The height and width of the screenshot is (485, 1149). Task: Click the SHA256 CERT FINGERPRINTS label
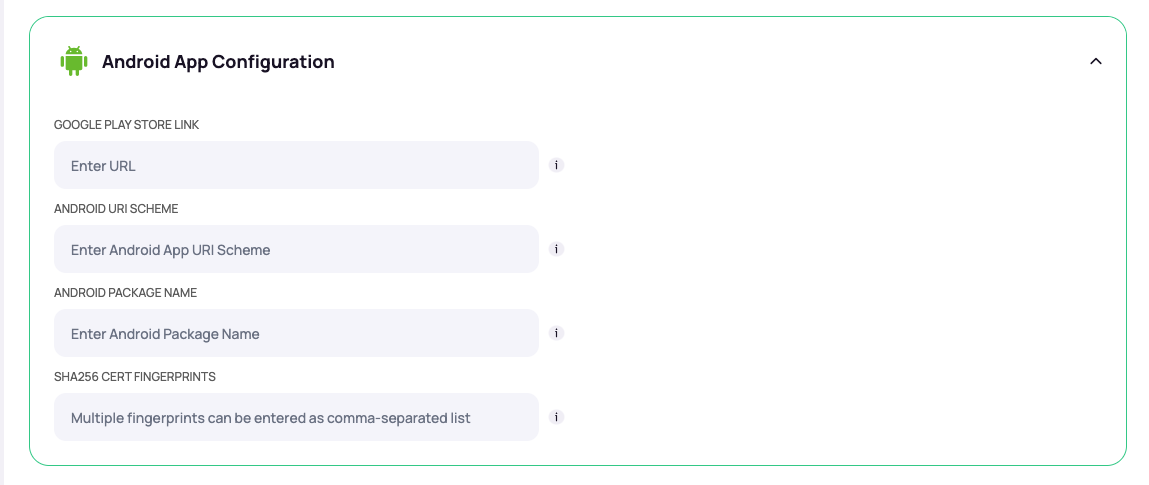[x=135, y=377]
